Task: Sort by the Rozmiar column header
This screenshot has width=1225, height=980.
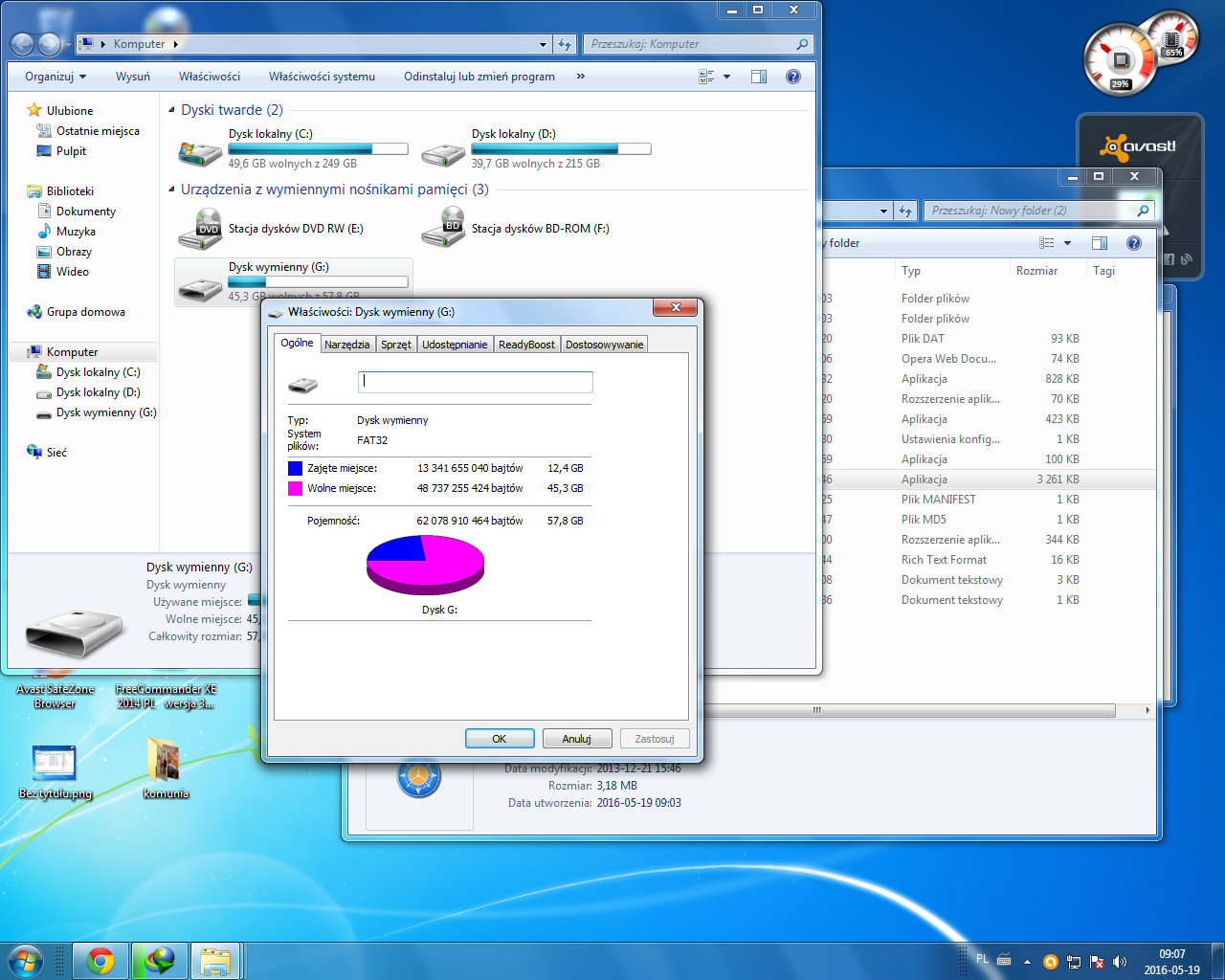Action: point(1037,271)
